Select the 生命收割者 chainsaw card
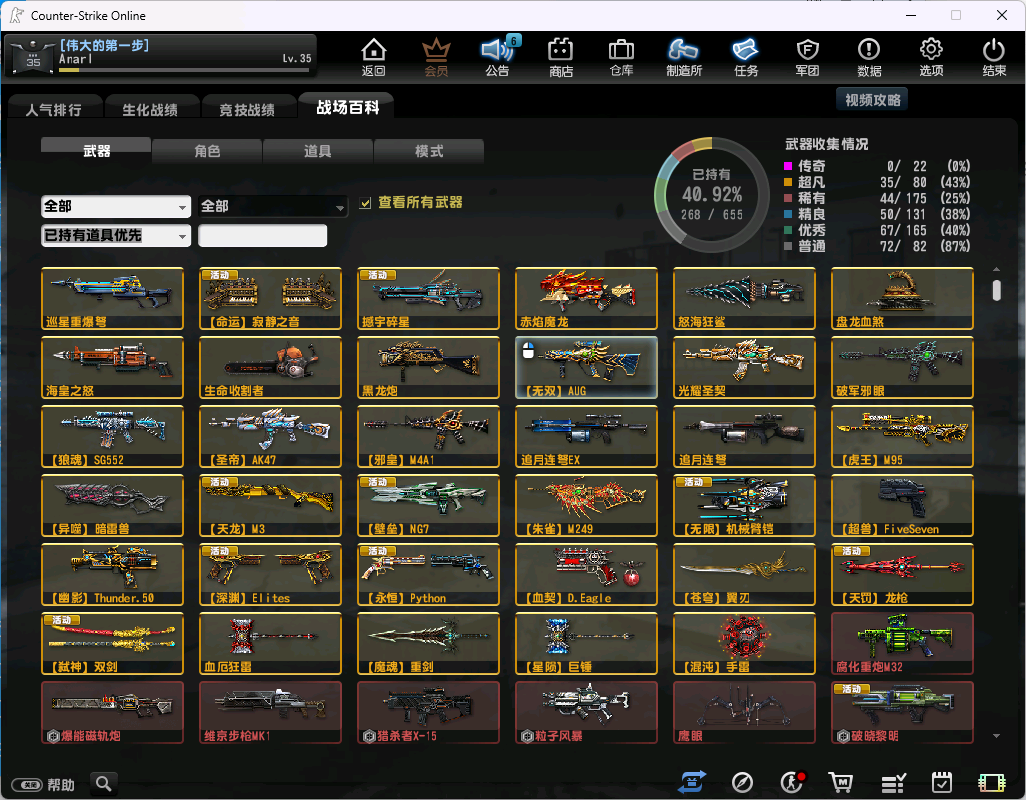Viewport: 1026px width, 800px height. [270, 368]
